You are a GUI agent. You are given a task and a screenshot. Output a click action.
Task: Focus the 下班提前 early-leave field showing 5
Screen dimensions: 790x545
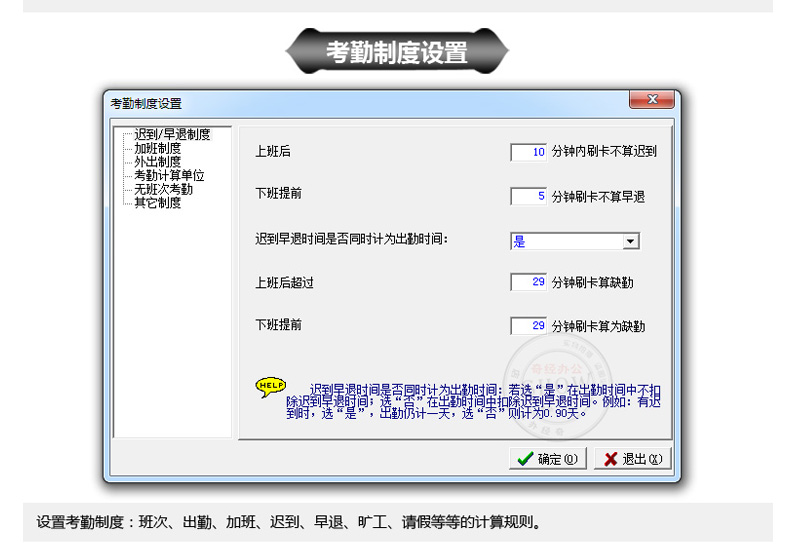tap(528, 197)
